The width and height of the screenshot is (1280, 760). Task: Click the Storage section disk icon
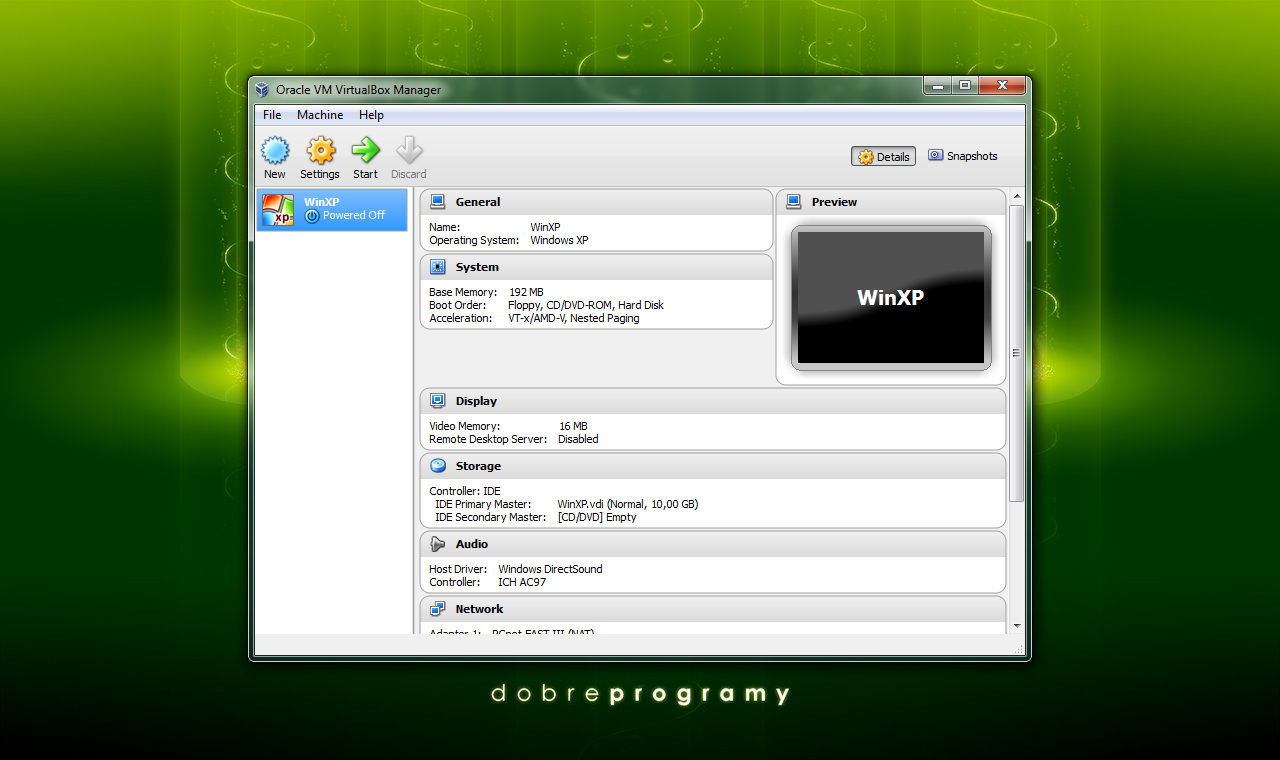437,466
